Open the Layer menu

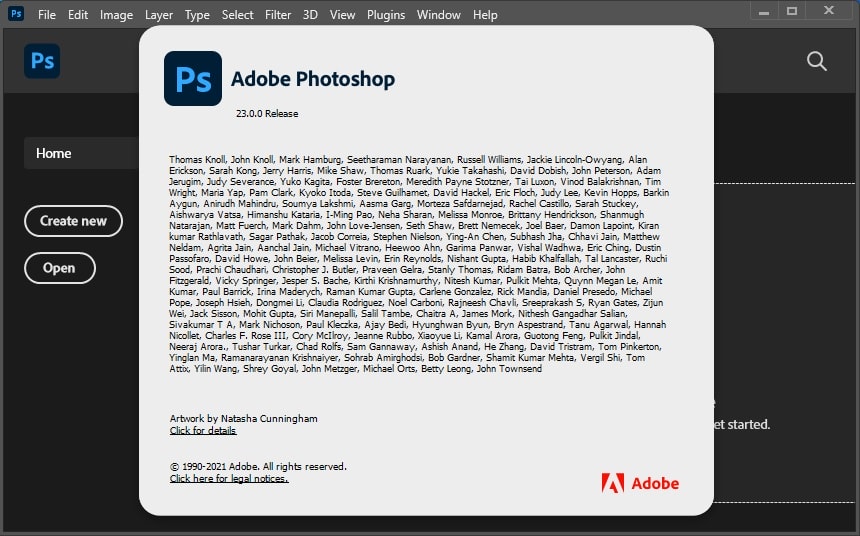[x=159, y=15]
